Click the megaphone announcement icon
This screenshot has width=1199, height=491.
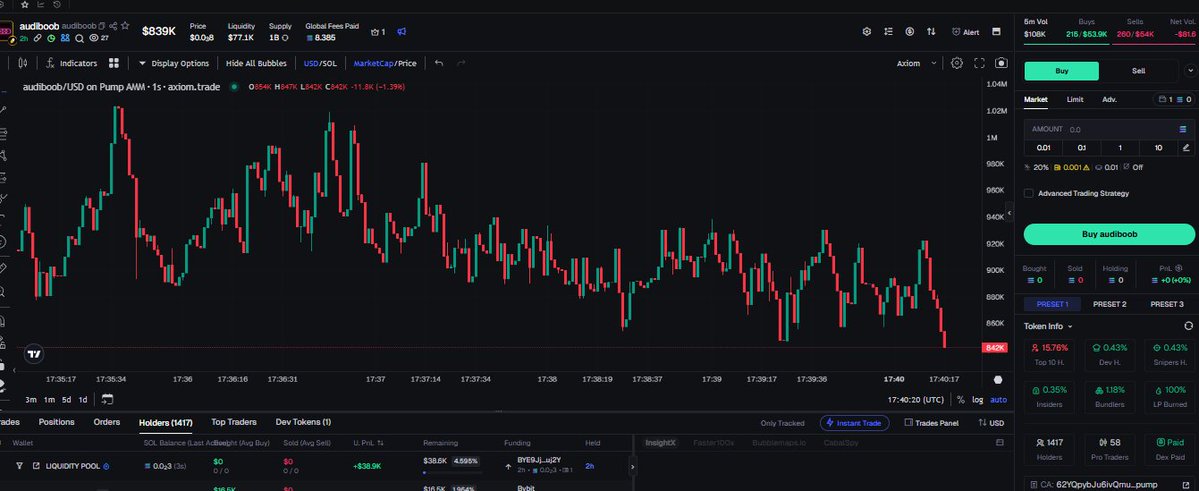(x=401, y=32)
